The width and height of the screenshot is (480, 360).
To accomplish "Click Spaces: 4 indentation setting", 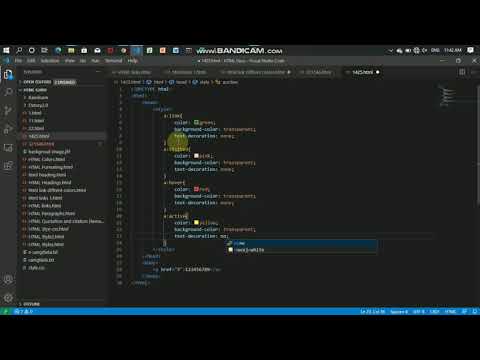I will click(x=399, y=311).
